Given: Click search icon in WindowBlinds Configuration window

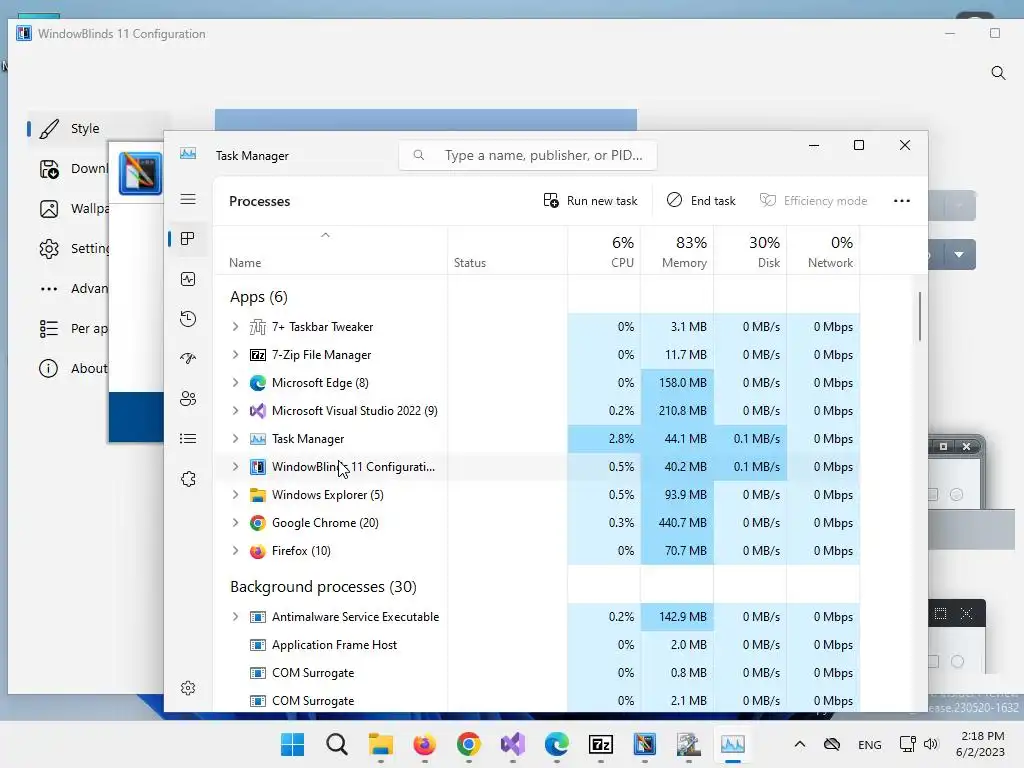Looking at the screenshot, I should coord(998,72).
